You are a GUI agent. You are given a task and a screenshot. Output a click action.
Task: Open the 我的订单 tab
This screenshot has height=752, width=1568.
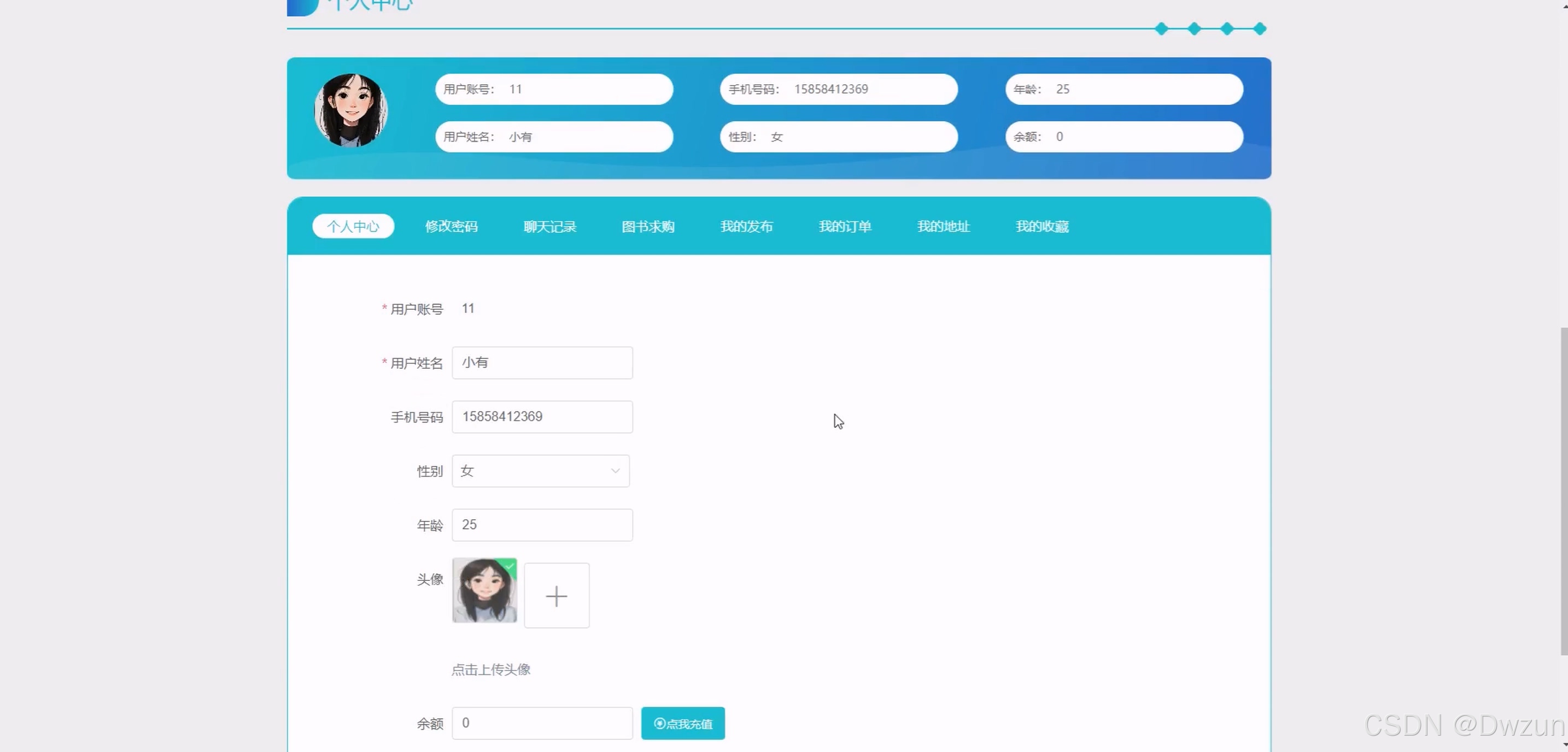click(845, 226)
